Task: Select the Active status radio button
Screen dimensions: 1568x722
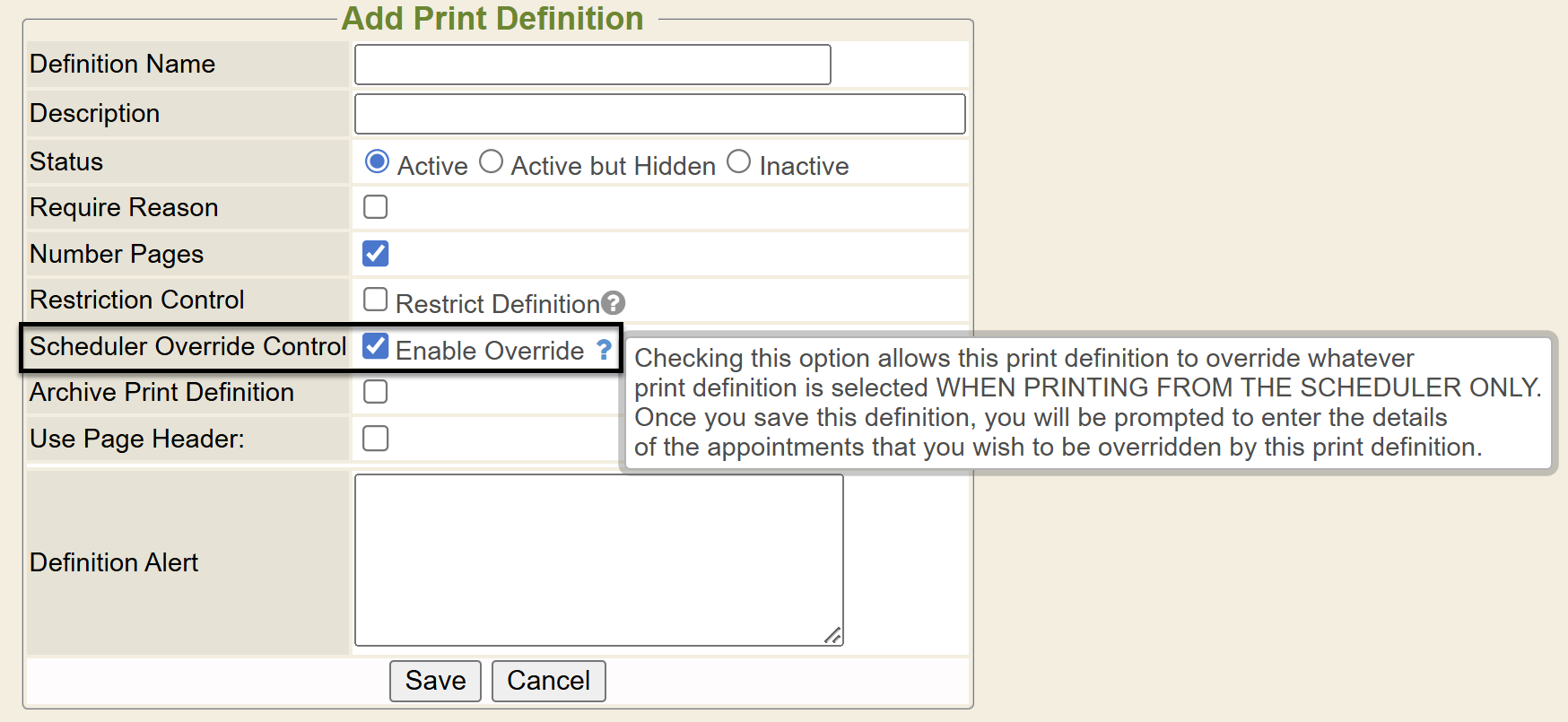Action: (x=377, y=161)
